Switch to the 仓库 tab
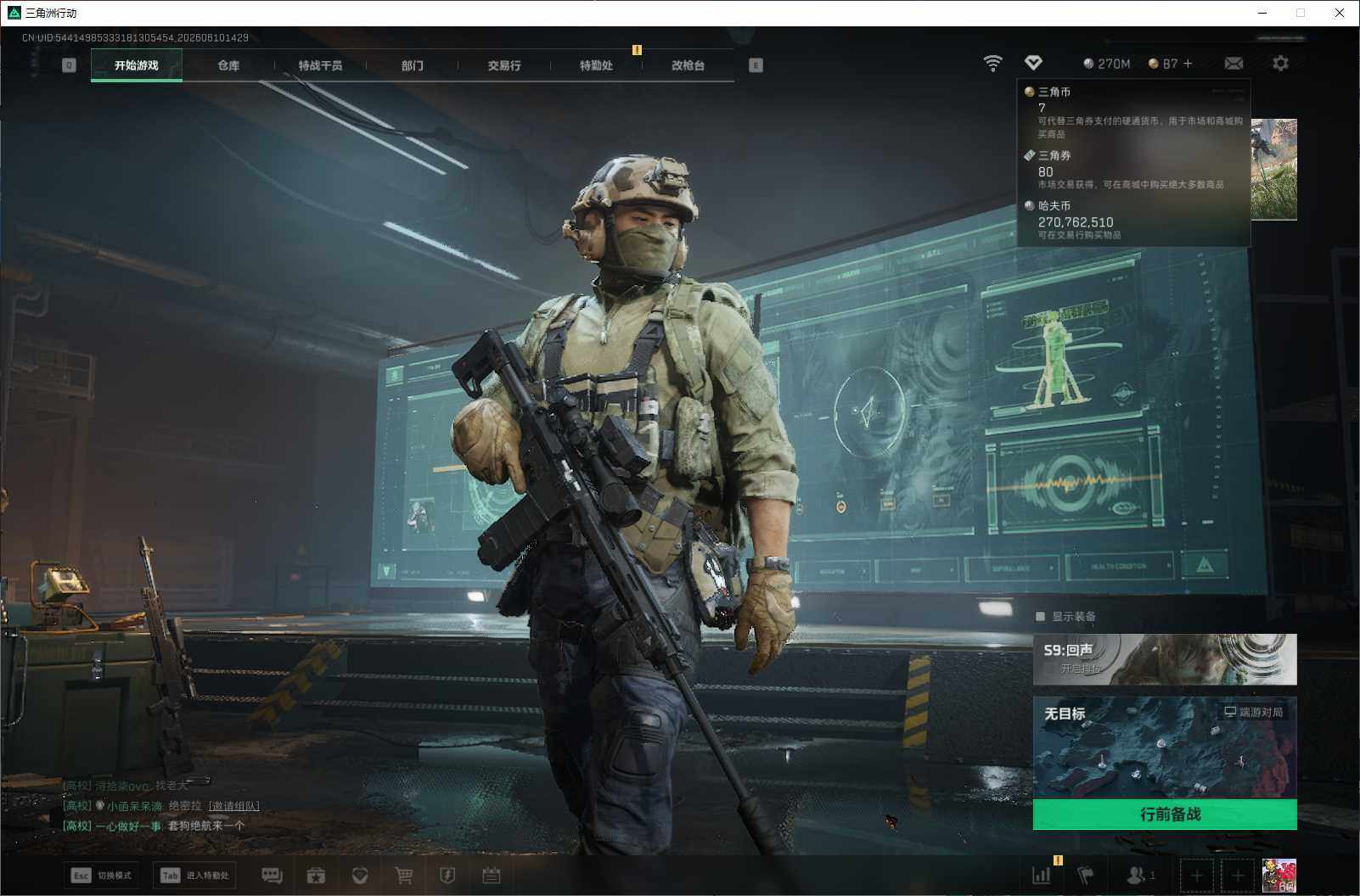Viewport: 1360px width, 896px height. point(228,65)
